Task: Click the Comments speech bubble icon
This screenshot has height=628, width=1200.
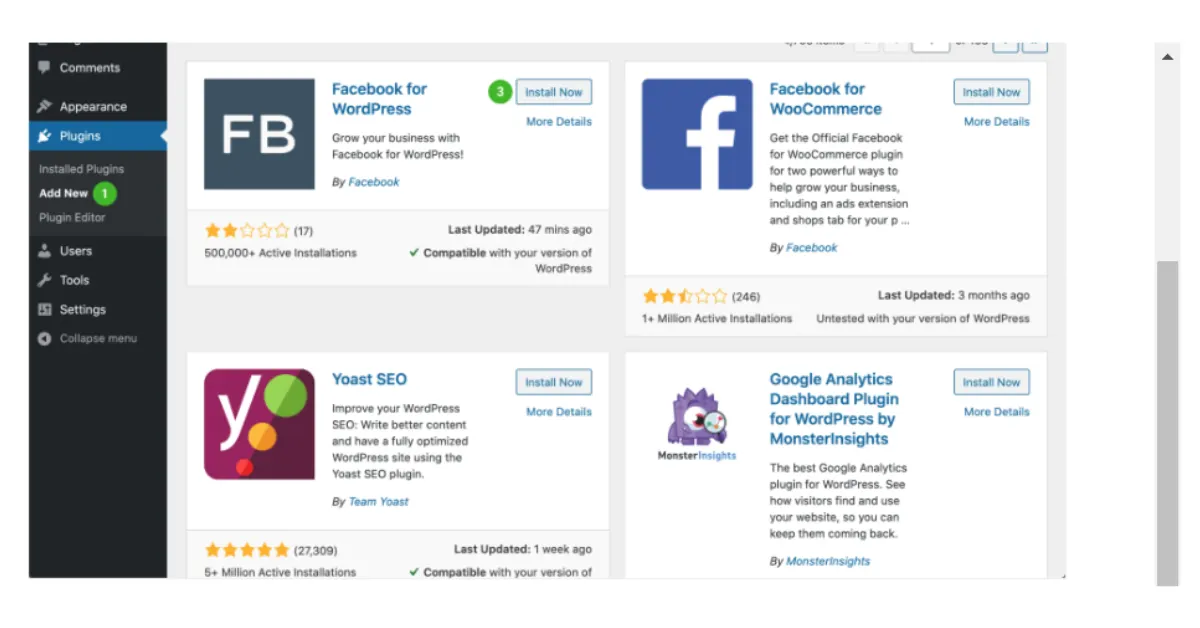Action: coord(44,68)
